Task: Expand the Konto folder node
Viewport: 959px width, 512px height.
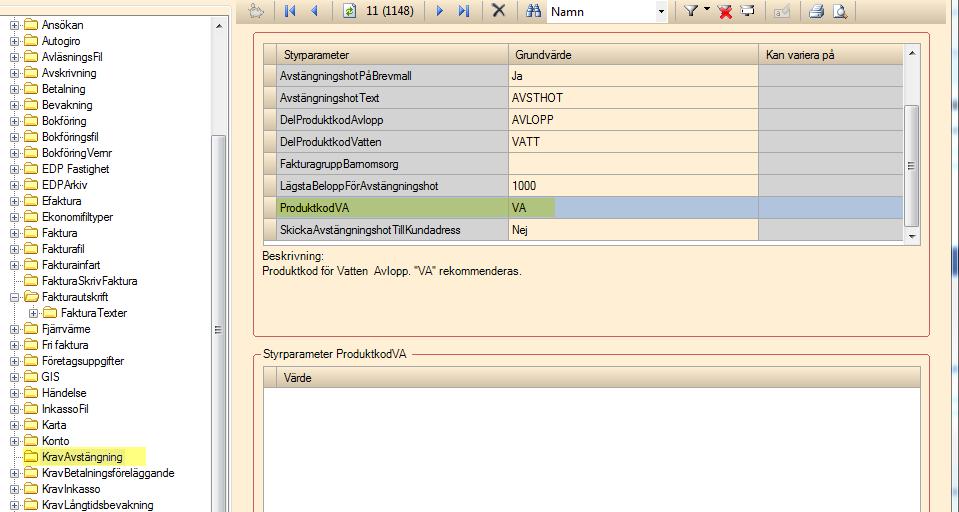Action: 15,440
